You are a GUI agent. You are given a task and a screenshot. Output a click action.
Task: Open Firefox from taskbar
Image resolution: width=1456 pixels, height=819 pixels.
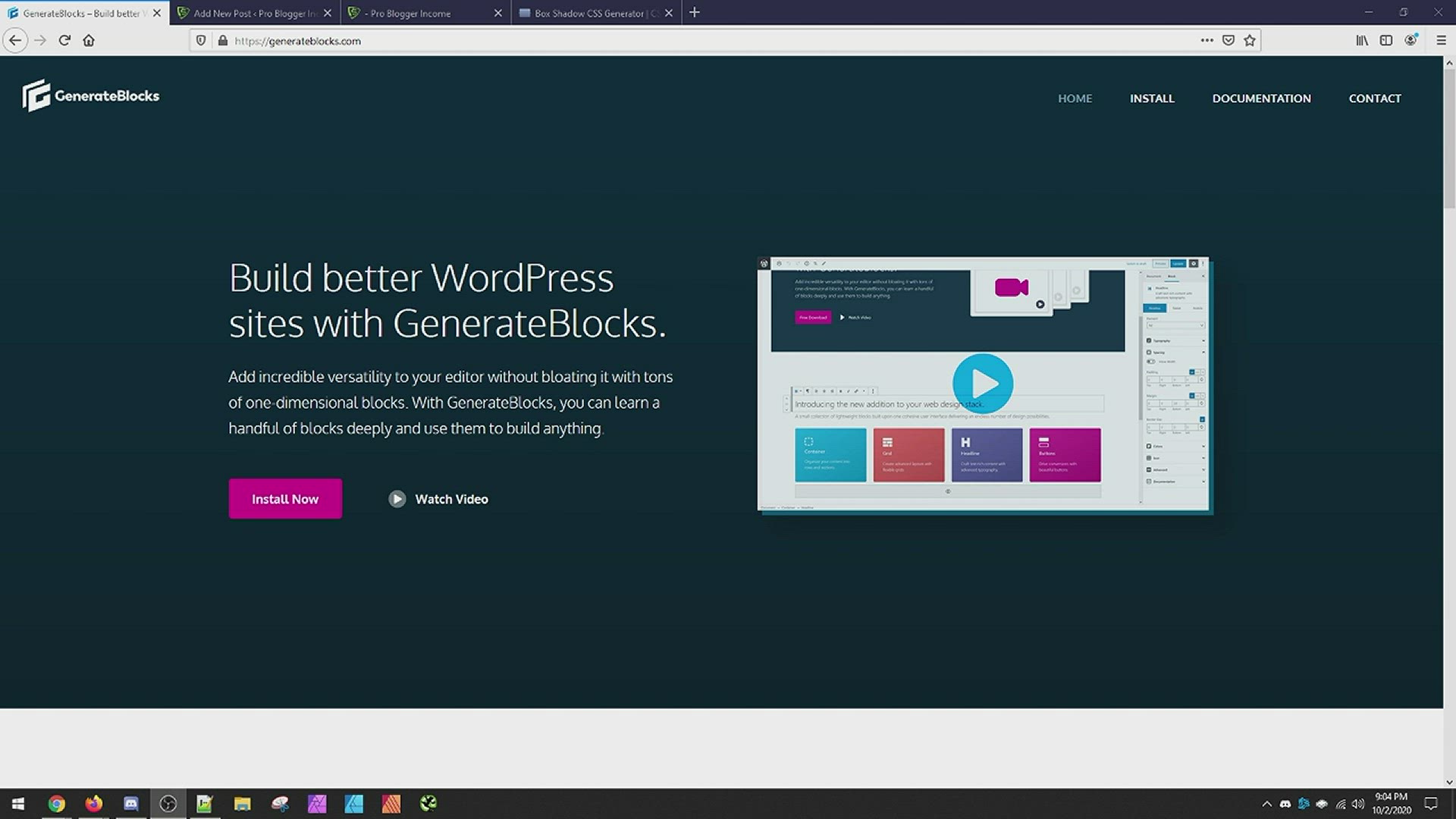pyautogui.click(x=94, y=804)
